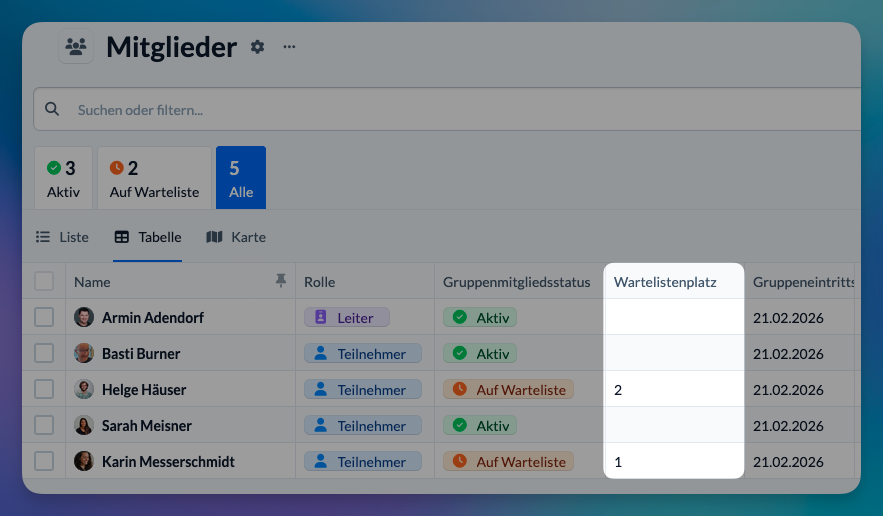Open Basti Burner's avatar
The height and width of the screenshot is (516, 883).
(84, 353)
